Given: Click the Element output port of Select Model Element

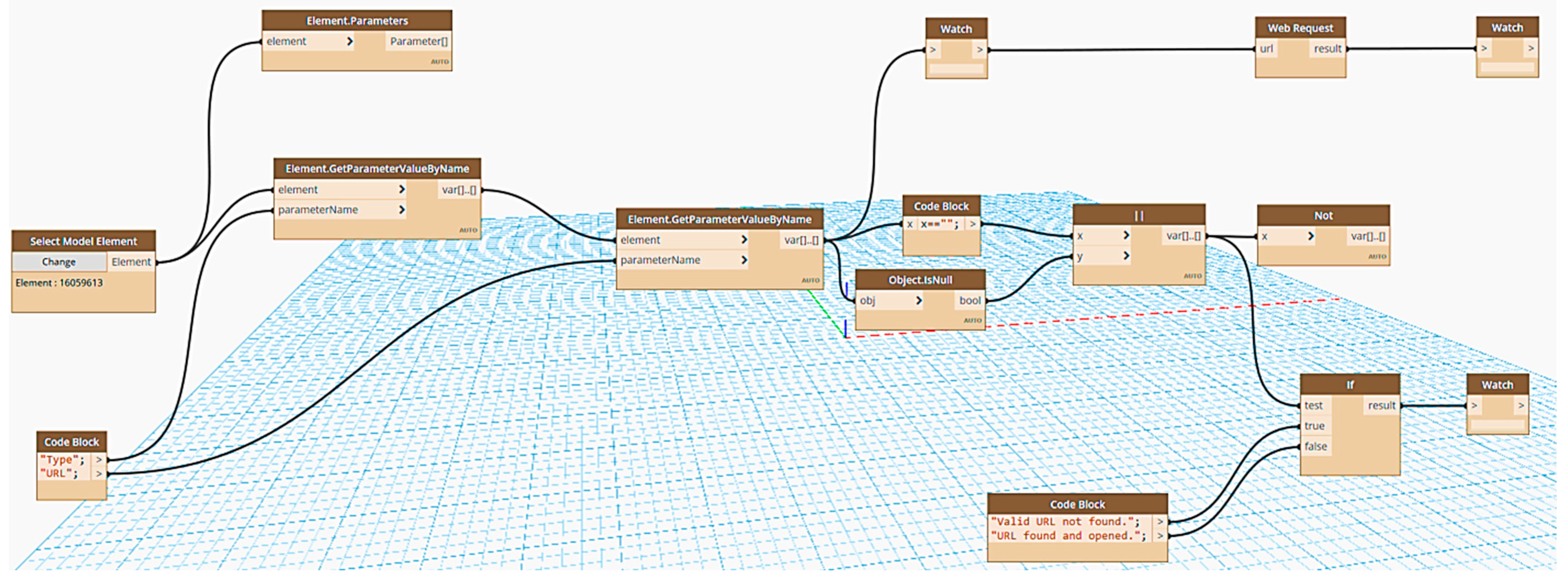Looking at the screenshot, I should (131, 262).
